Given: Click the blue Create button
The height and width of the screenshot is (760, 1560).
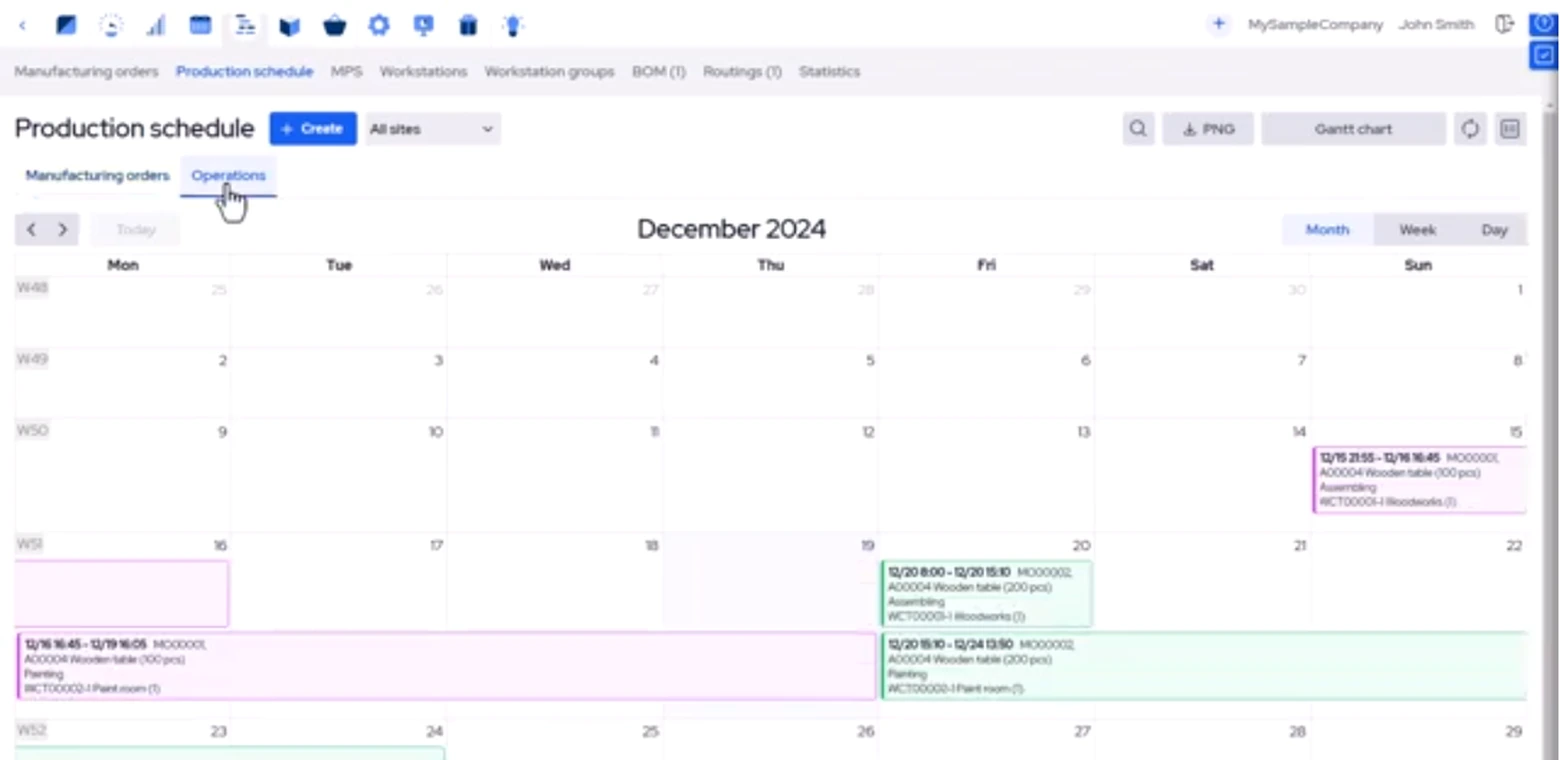Looking at the screenshot, I should 313,129.
